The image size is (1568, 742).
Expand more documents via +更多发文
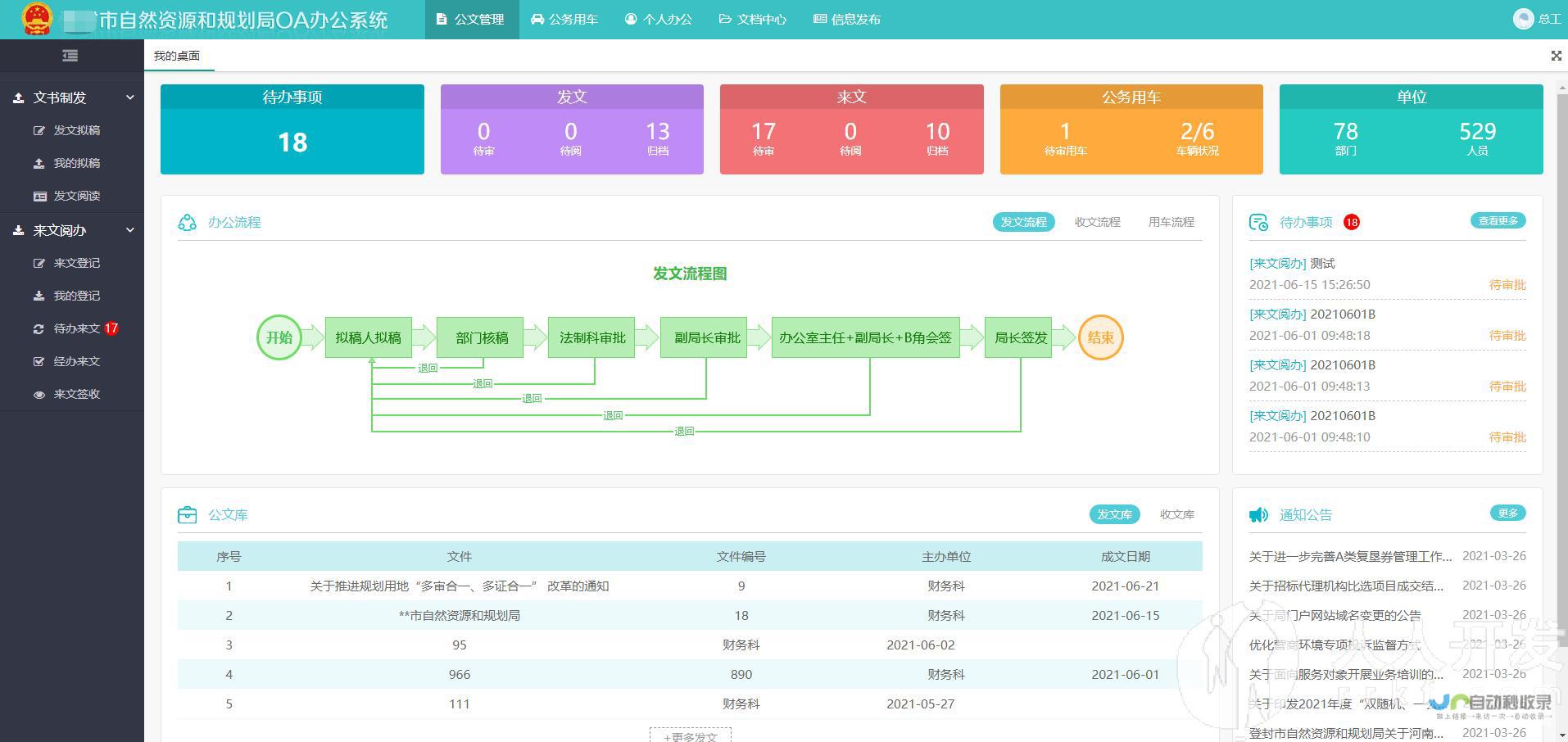[690, 735]
